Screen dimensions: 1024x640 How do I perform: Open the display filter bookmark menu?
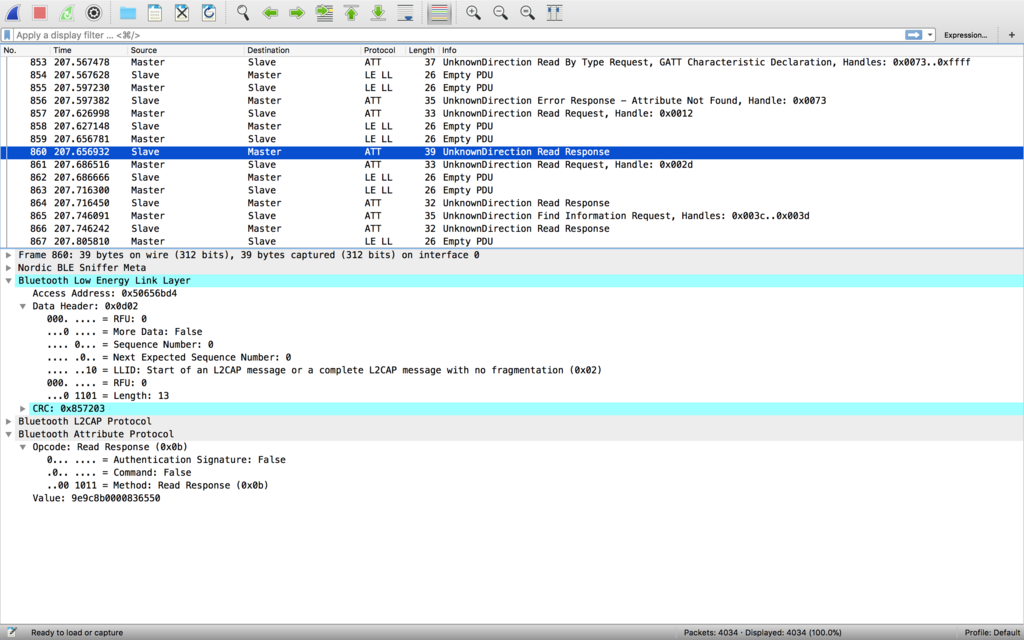(x=7, y=35)
